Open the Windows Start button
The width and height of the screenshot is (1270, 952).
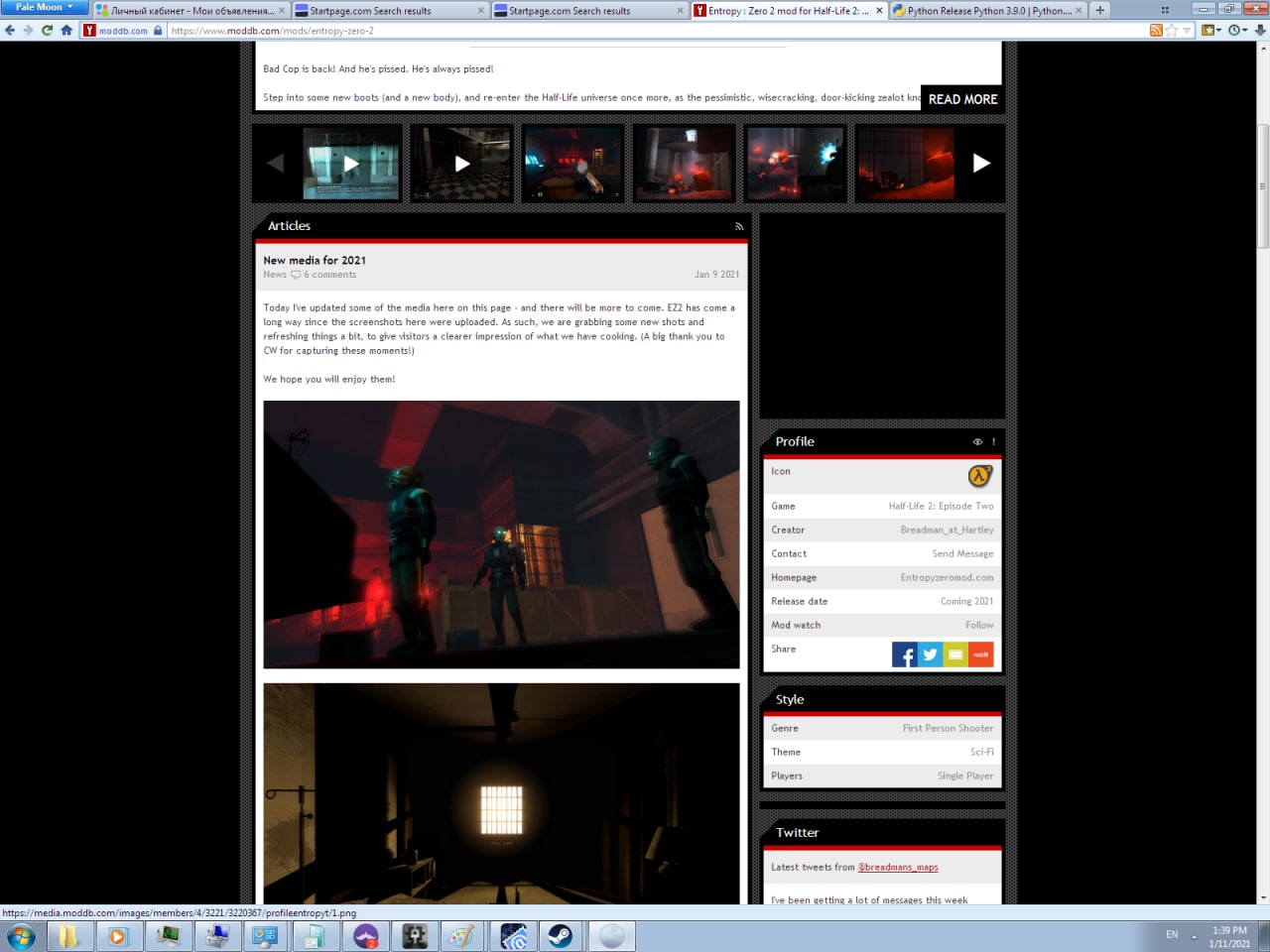[21, 935]
